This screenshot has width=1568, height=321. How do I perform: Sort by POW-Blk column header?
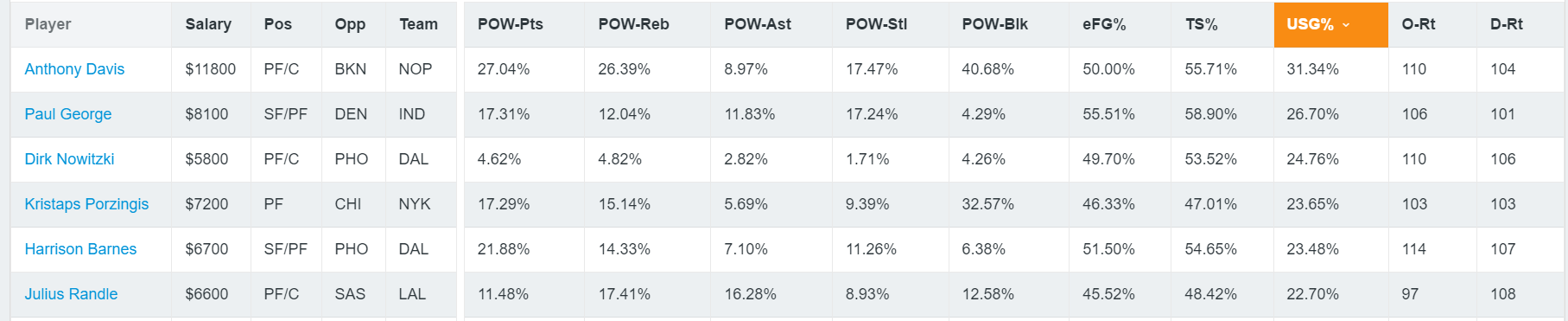[x=994, y=24]
